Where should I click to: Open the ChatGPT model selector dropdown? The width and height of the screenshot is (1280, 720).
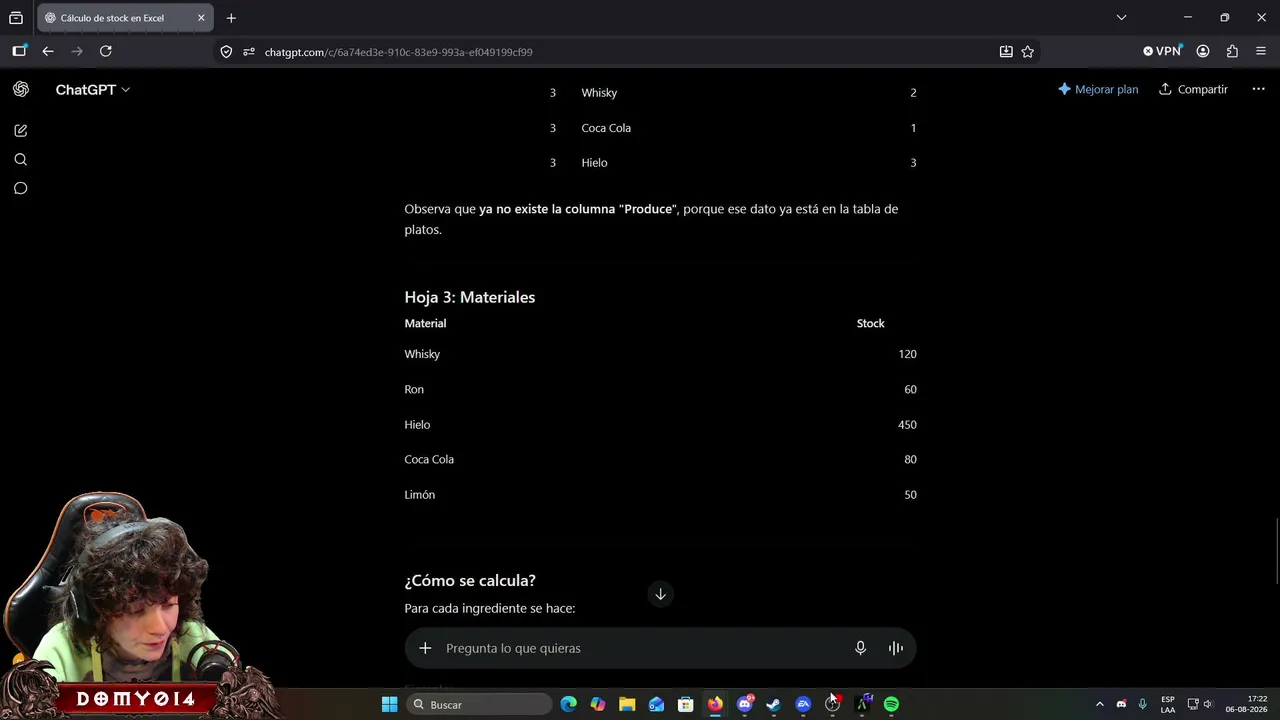[92, 89]
